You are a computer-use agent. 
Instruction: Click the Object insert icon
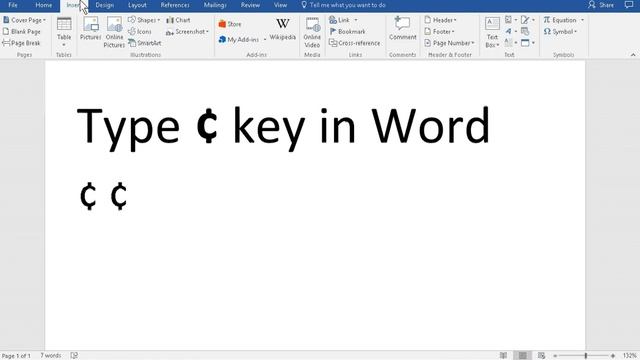coord(525,42)
